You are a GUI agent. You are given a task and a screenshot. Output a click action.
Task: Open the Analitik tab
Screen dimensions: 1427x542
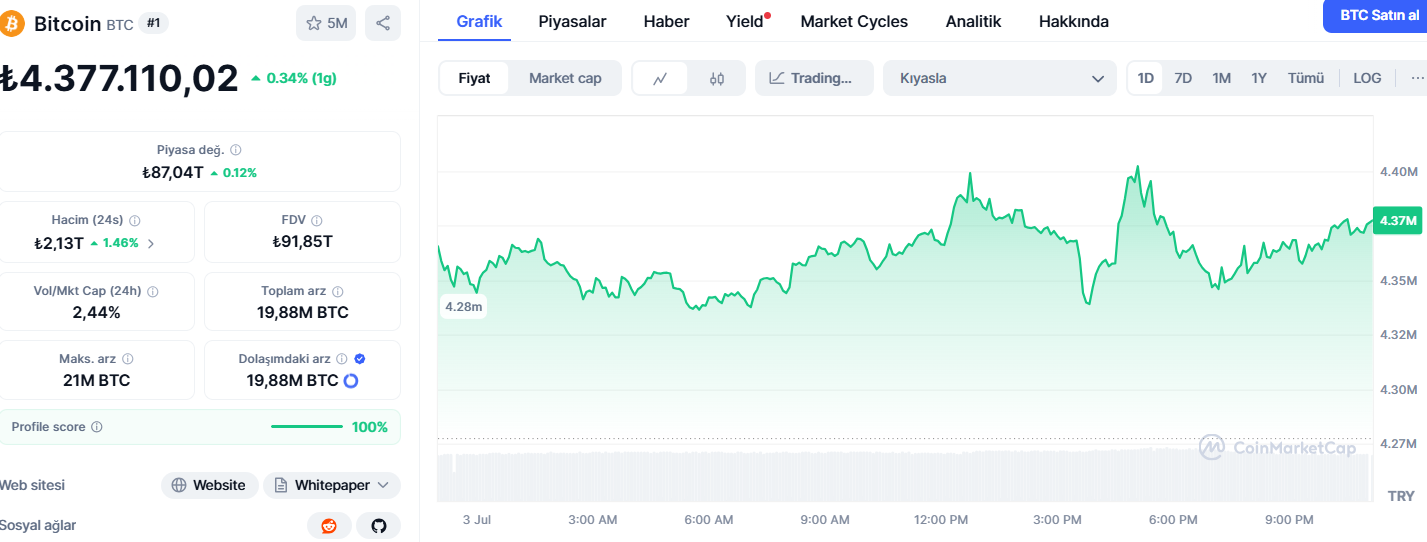973,21
